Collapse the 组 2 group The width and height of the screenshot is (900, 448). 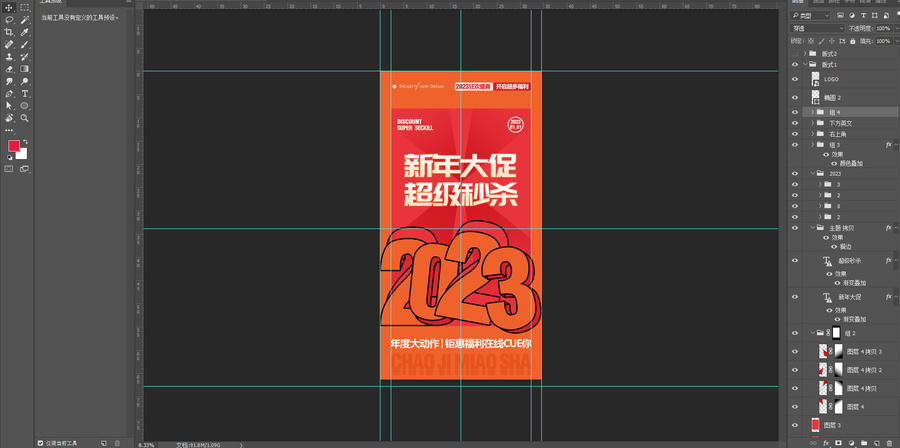pyautogui.click(x=812, y=333)
